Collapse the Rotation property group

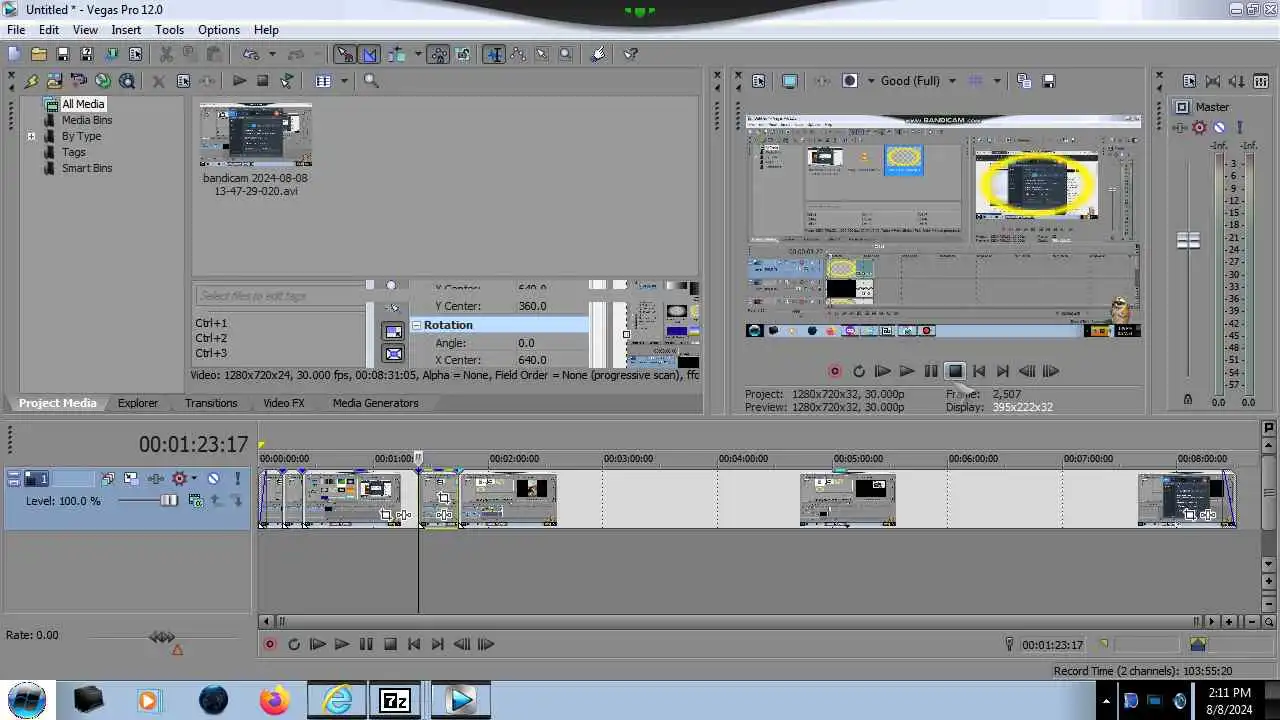(x=417, y=325)
